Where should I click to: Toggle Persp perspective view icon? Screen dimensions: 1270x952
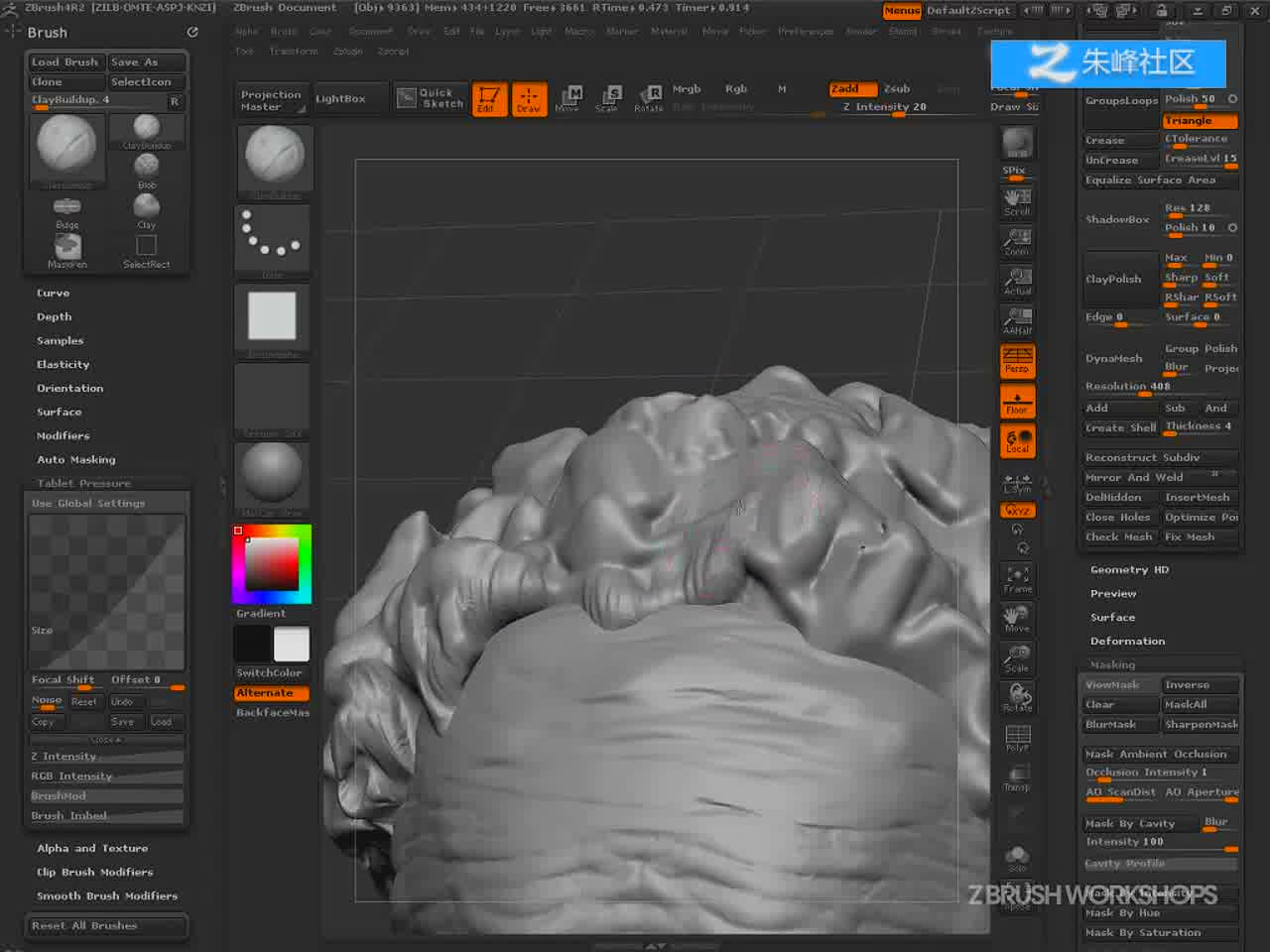(x=1017, y=360)
